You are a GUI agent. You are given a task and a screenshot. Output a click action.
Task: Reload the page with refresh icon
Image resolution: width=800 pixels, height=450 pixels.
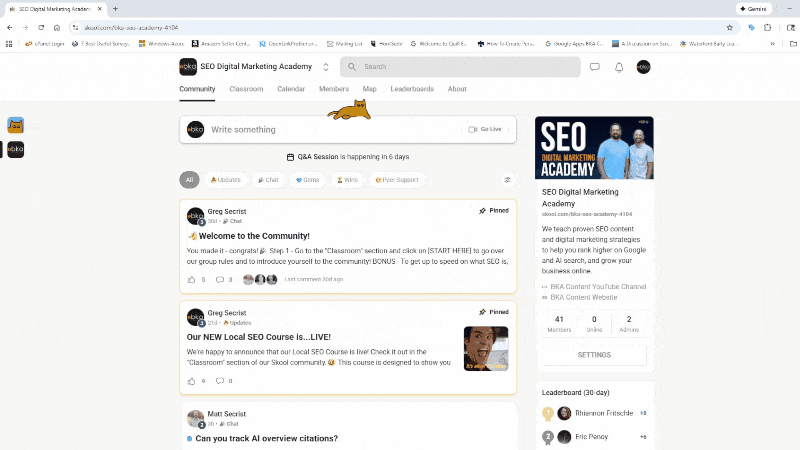41,28
